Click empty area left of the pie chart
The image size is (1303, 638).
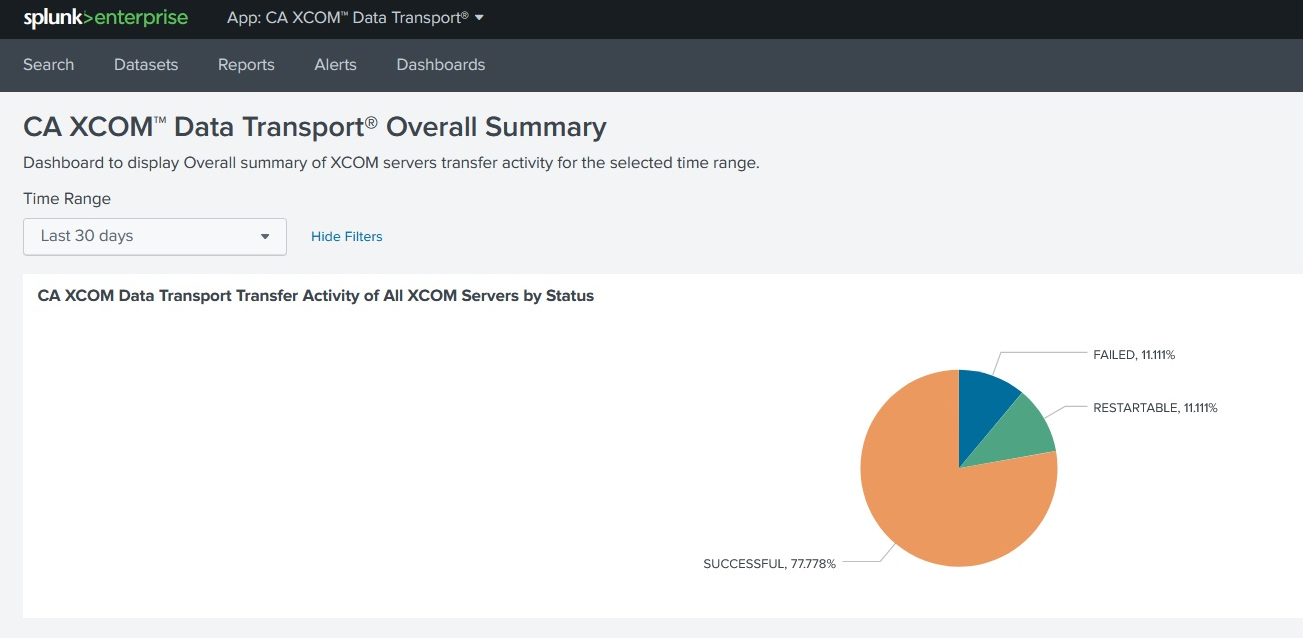(x=400, y=460)
